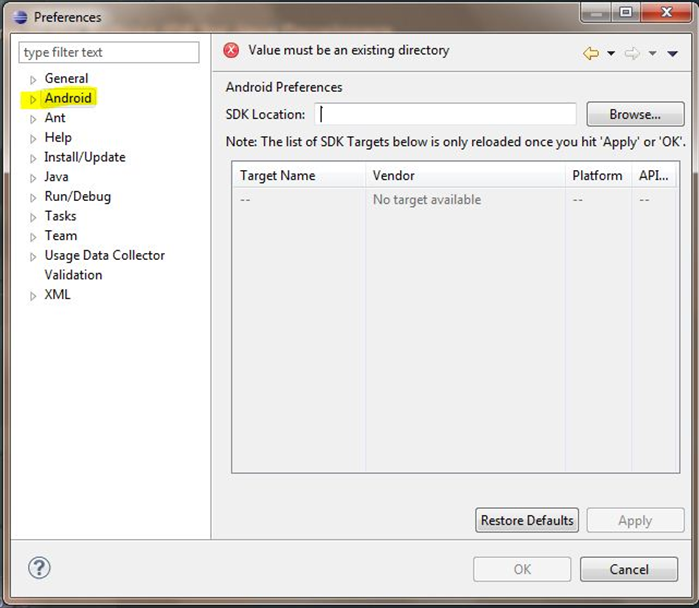
Task: Close the Preferences window
Action: point(666,12)
